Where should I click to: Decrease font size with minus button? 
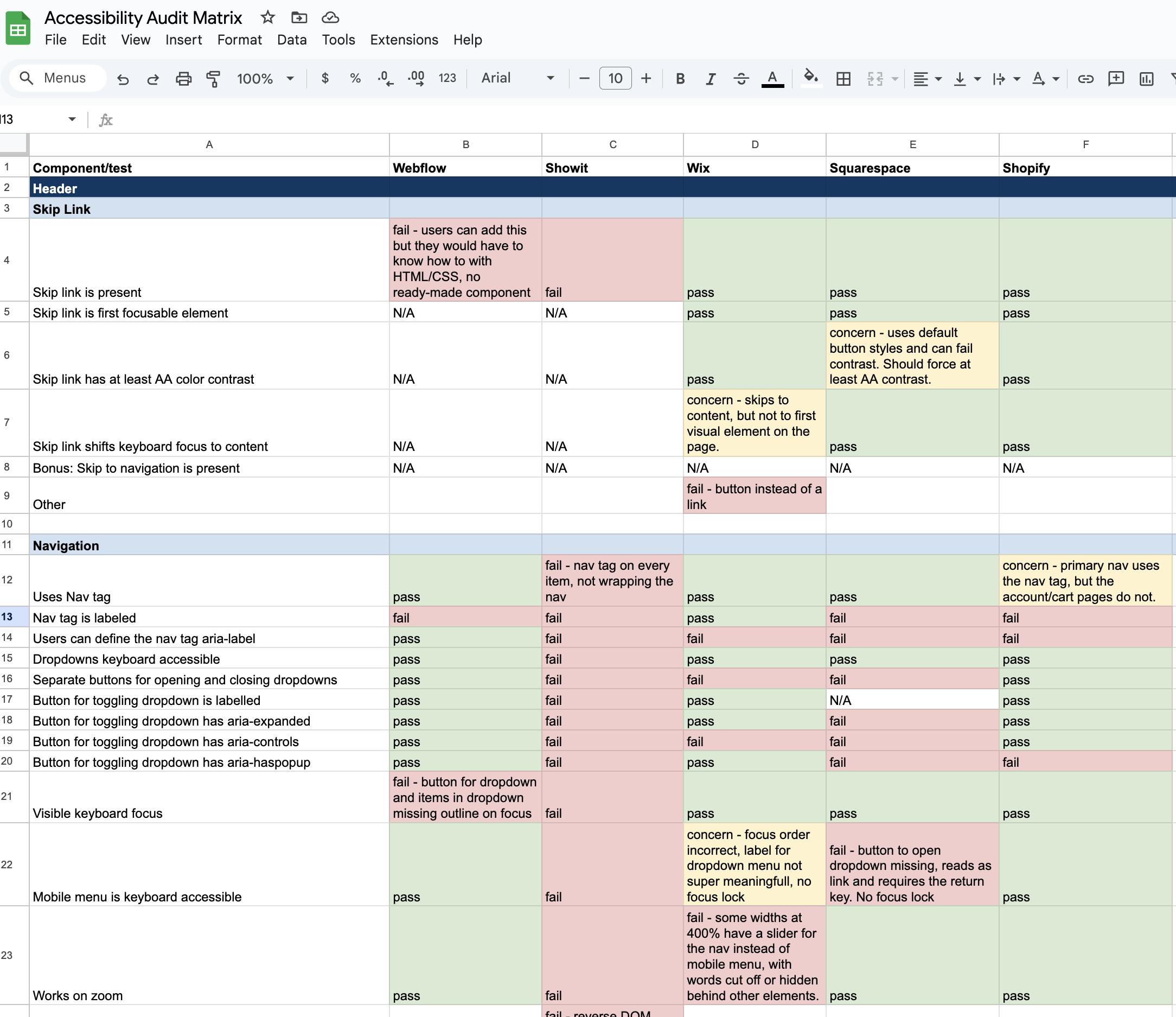584,78
